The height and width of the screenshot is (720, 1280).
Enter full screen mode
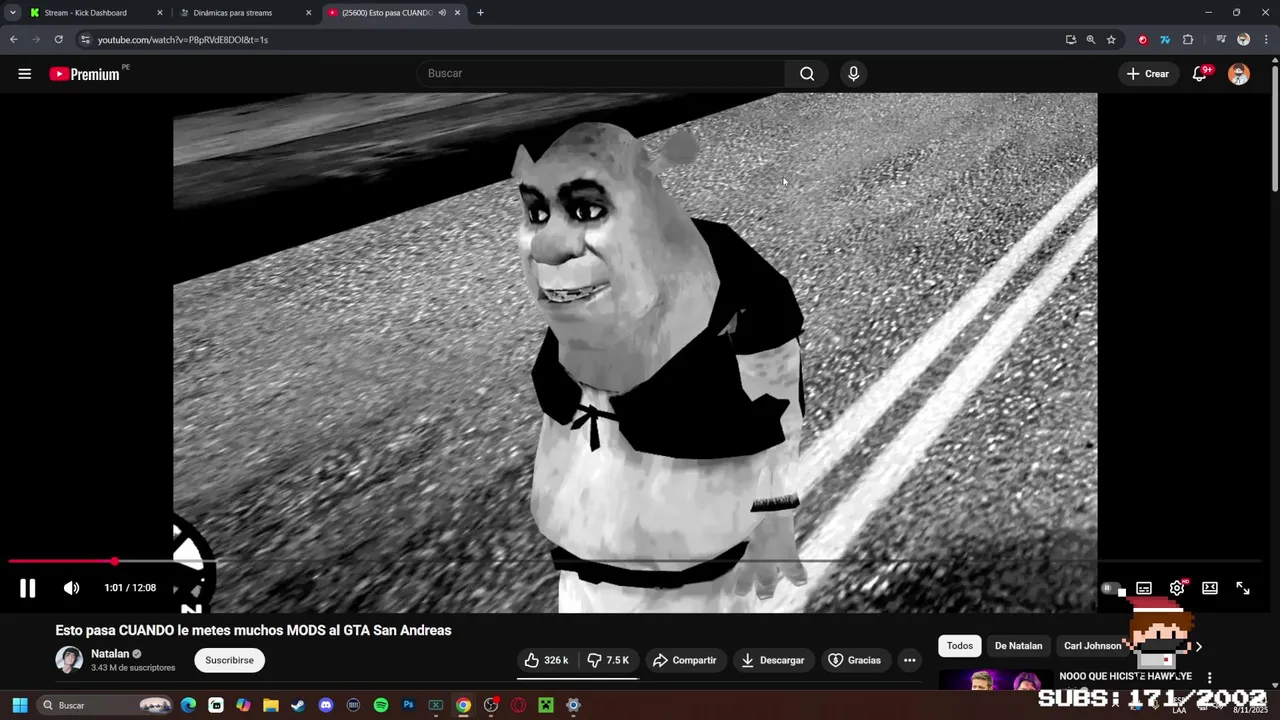coord(1243,588)
